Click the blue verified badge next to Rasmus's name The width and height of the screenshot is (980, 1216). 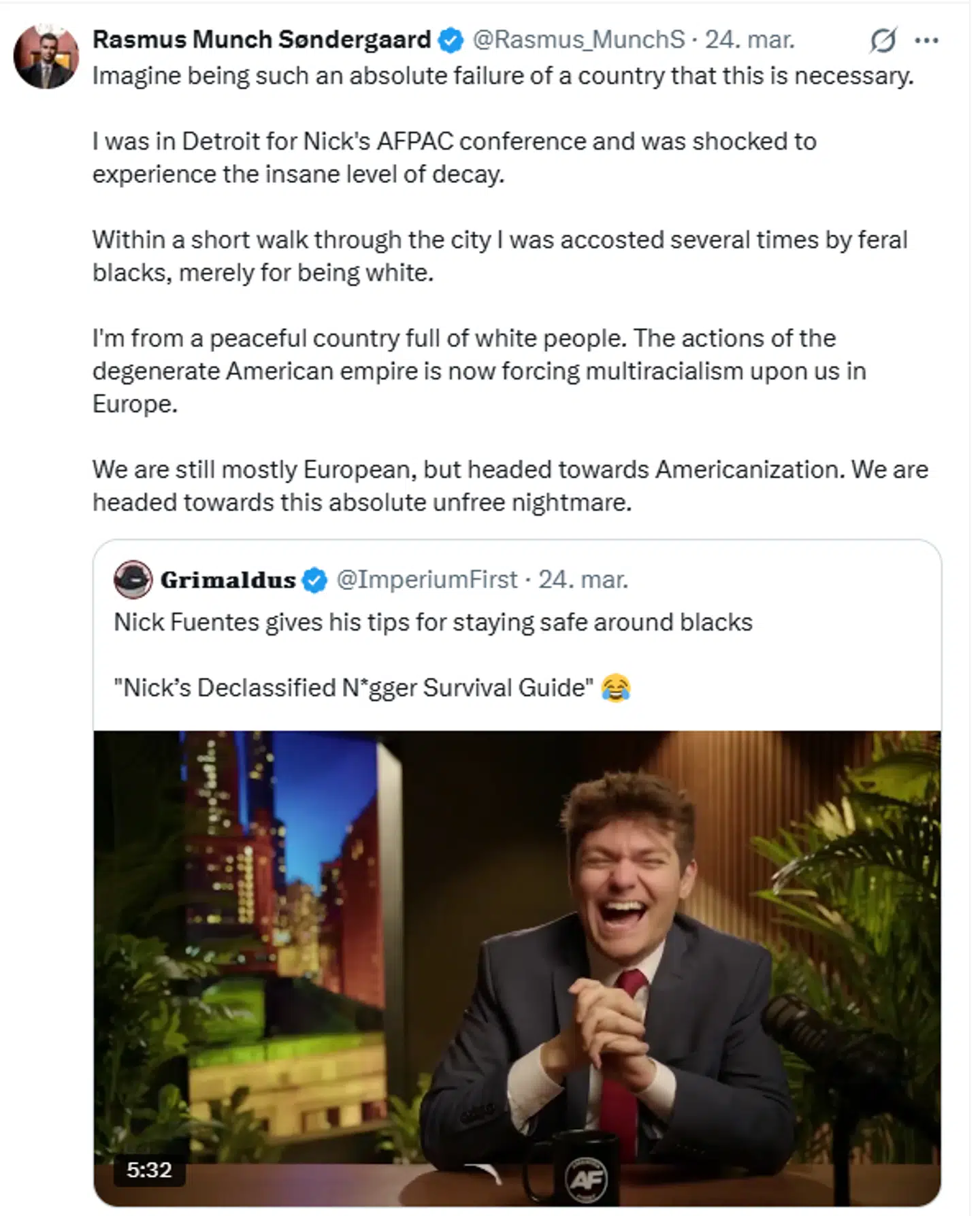pyautogui.click(x=448, y=39)
